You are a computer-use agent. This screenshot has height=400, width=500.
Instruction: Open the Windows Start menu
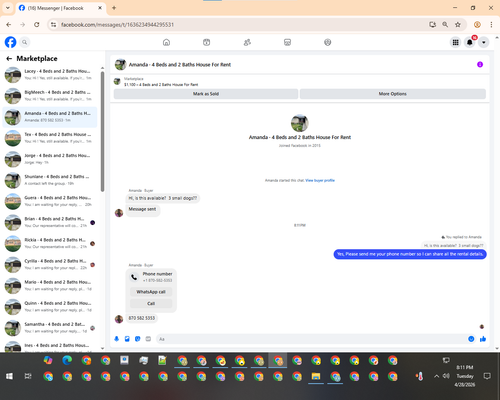pyautogui.click(x=9, y=376)
